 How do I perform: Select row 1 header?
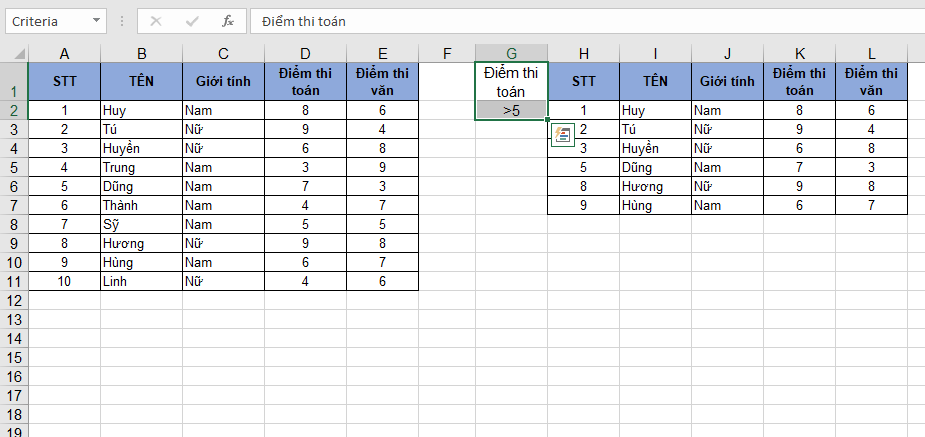coord(14,81)
